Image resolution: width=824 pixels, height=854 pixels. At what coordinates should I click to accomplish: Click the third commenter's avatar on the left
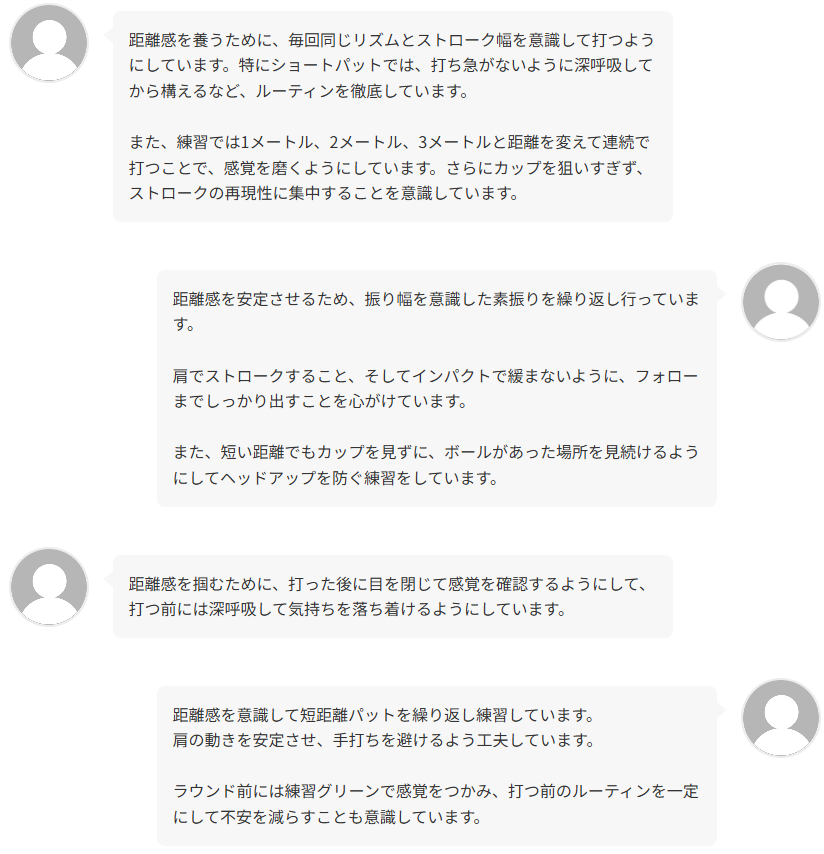click(x=49, y=587)
